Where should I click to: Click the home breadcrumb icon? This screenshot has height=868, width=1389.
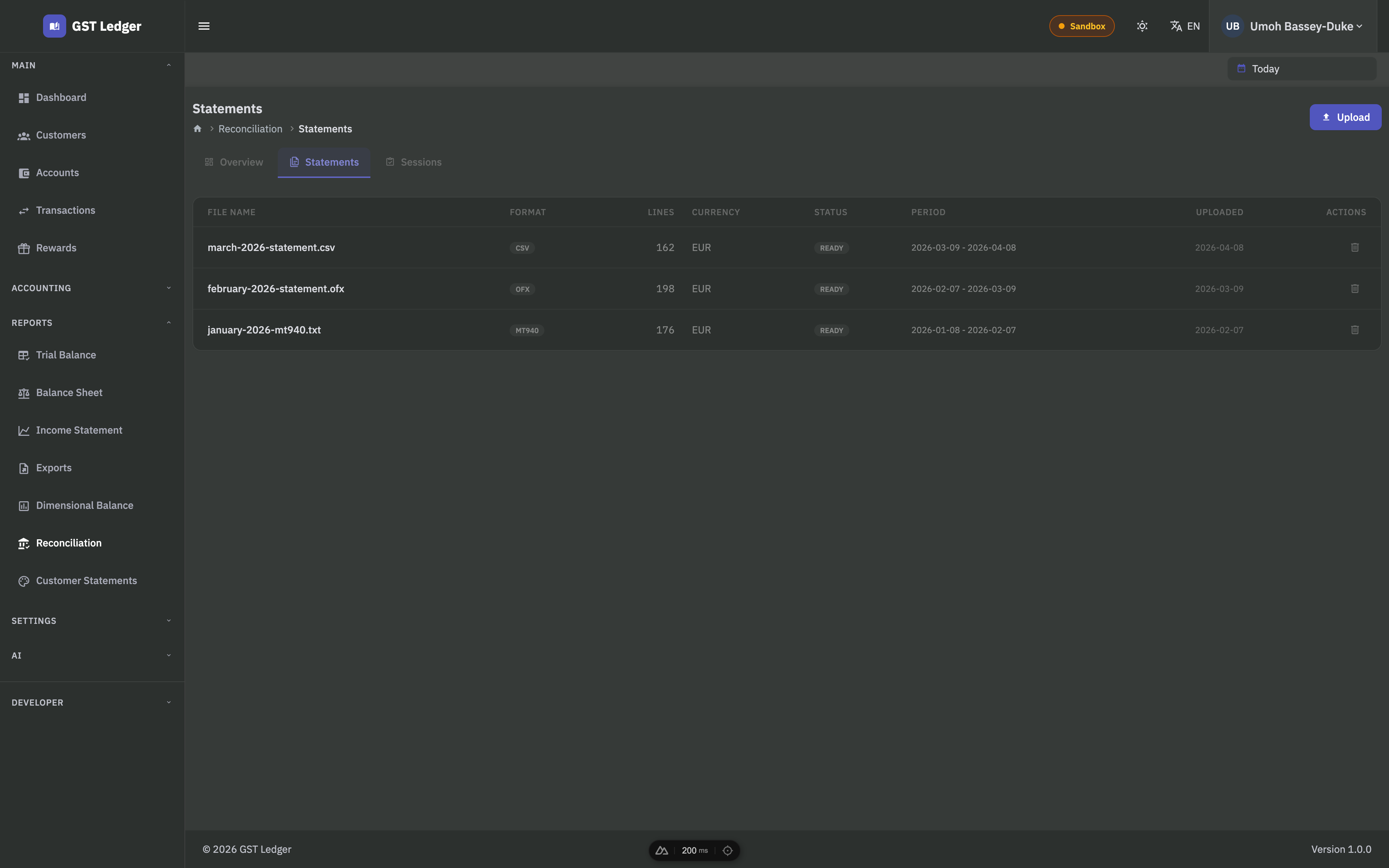click(x=197, y=129)
